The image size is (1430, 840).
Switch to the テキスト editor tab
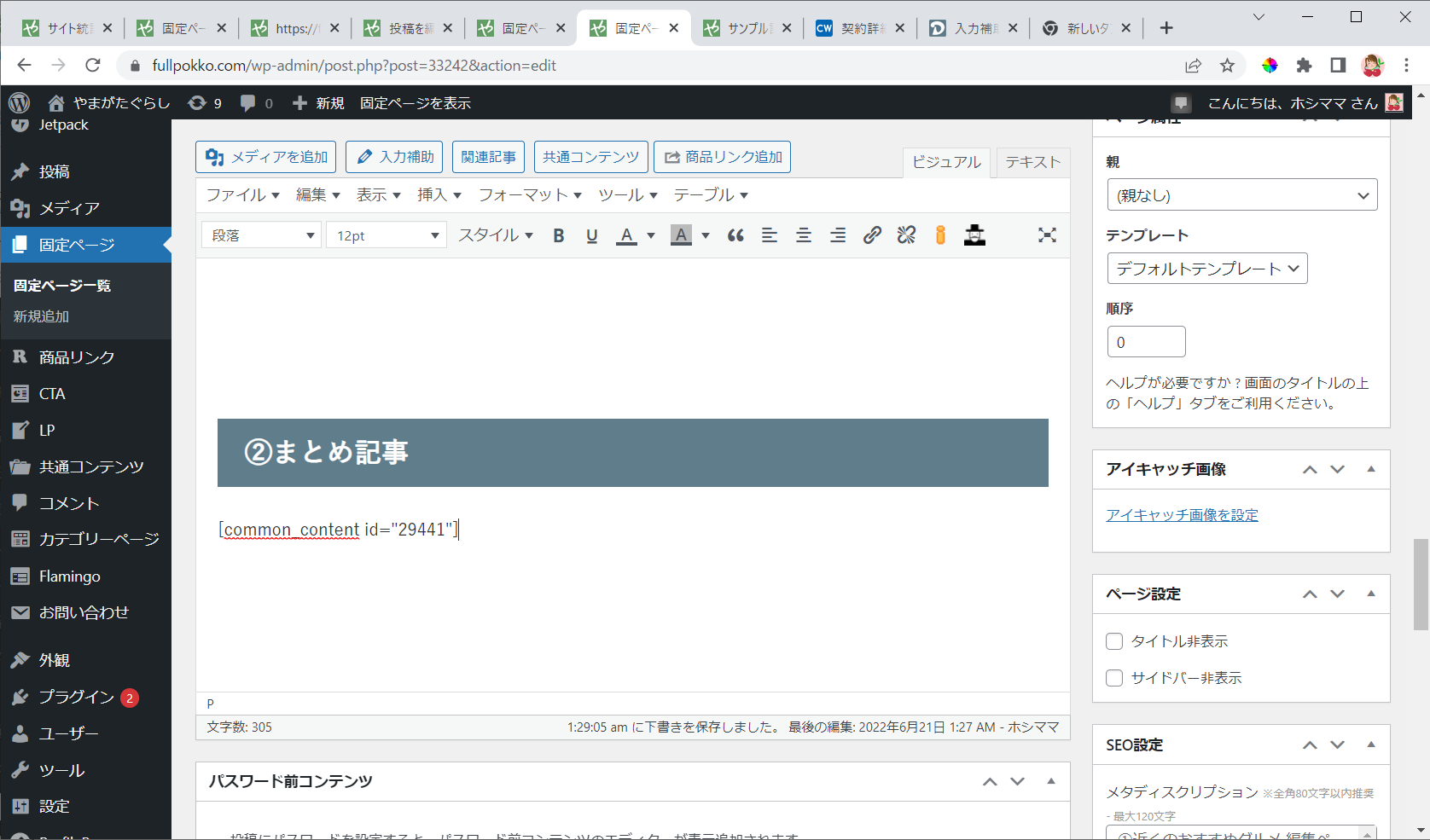1032,162
